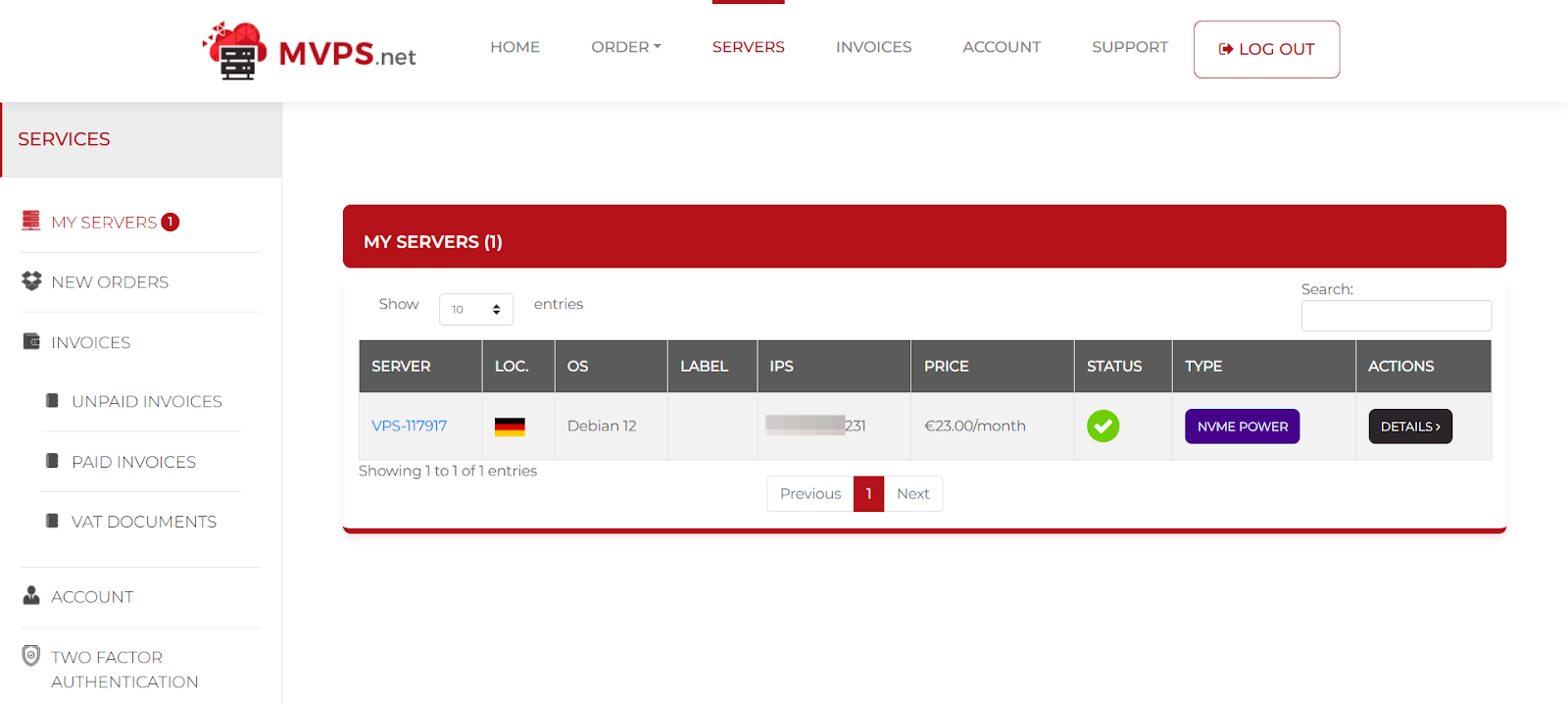Open the entries-per-page selector showing 10
1568x704 pixels.
[476, 309]
